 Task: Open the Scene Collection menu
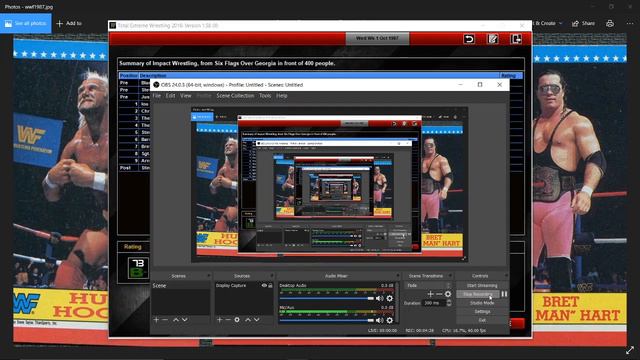(x=235, y=96)
